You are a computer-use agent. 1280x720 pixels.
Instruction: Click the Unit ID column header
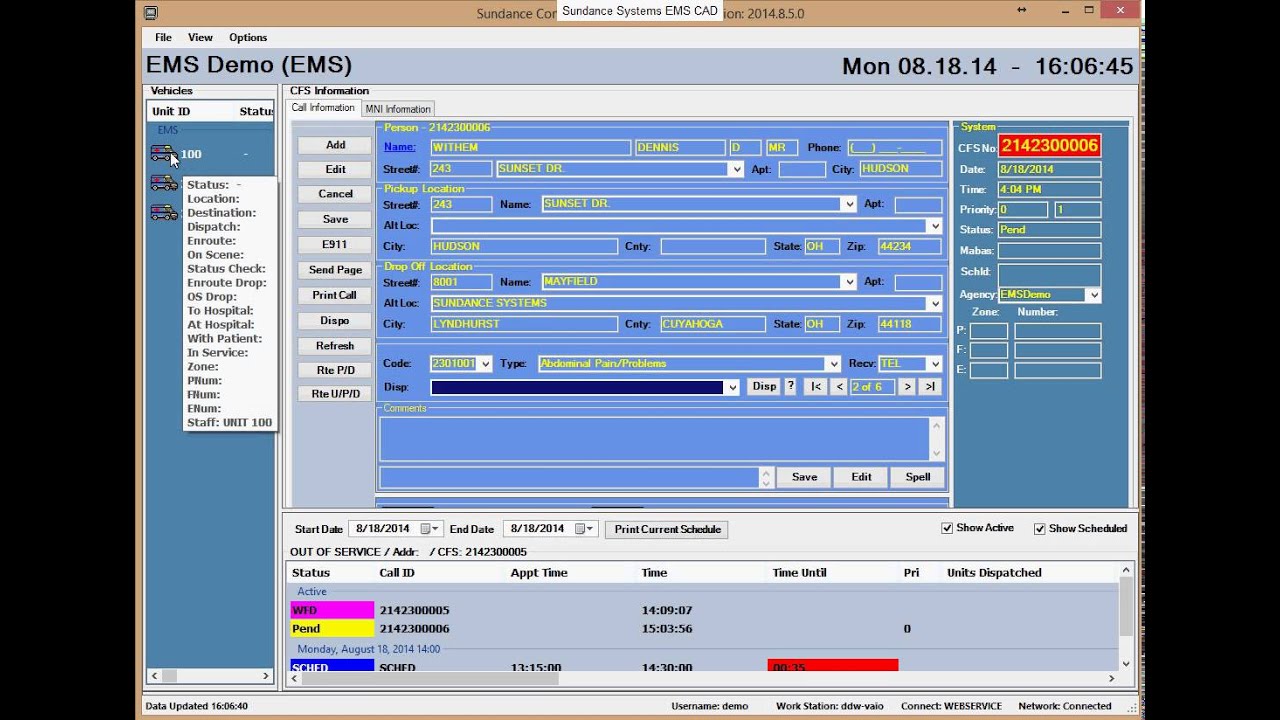[x=171, y=112]
